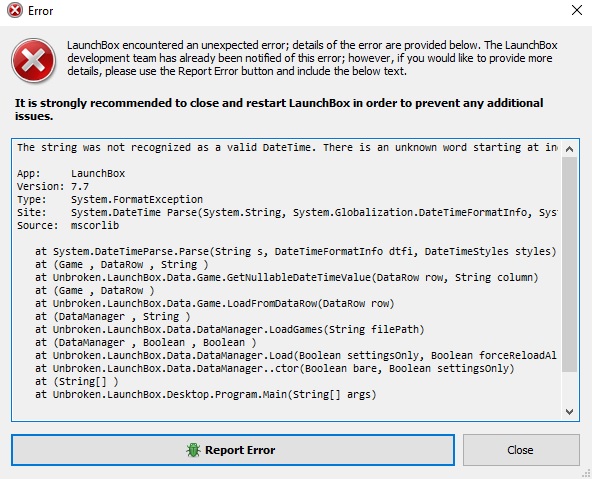Click the green bug icon
592x479 pixels.
coord(193,450)
